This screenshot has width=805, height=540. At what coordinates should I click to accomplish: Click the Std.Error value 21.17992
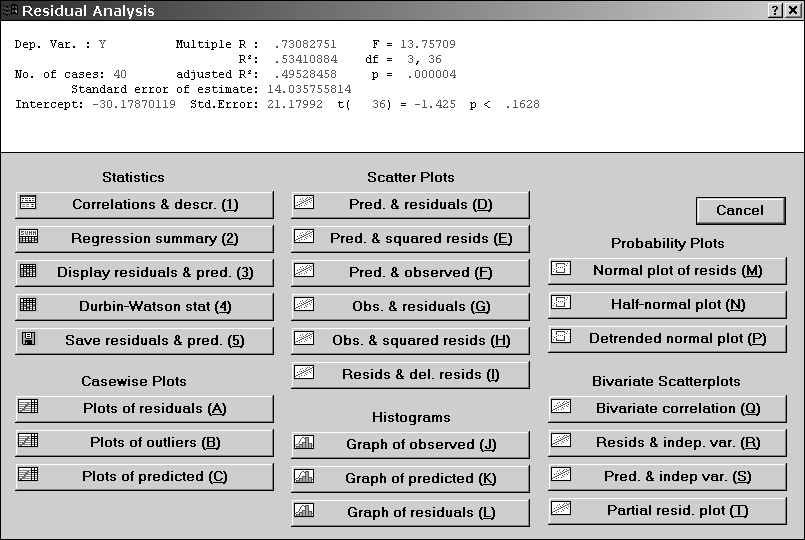click(x=295, y=104)
